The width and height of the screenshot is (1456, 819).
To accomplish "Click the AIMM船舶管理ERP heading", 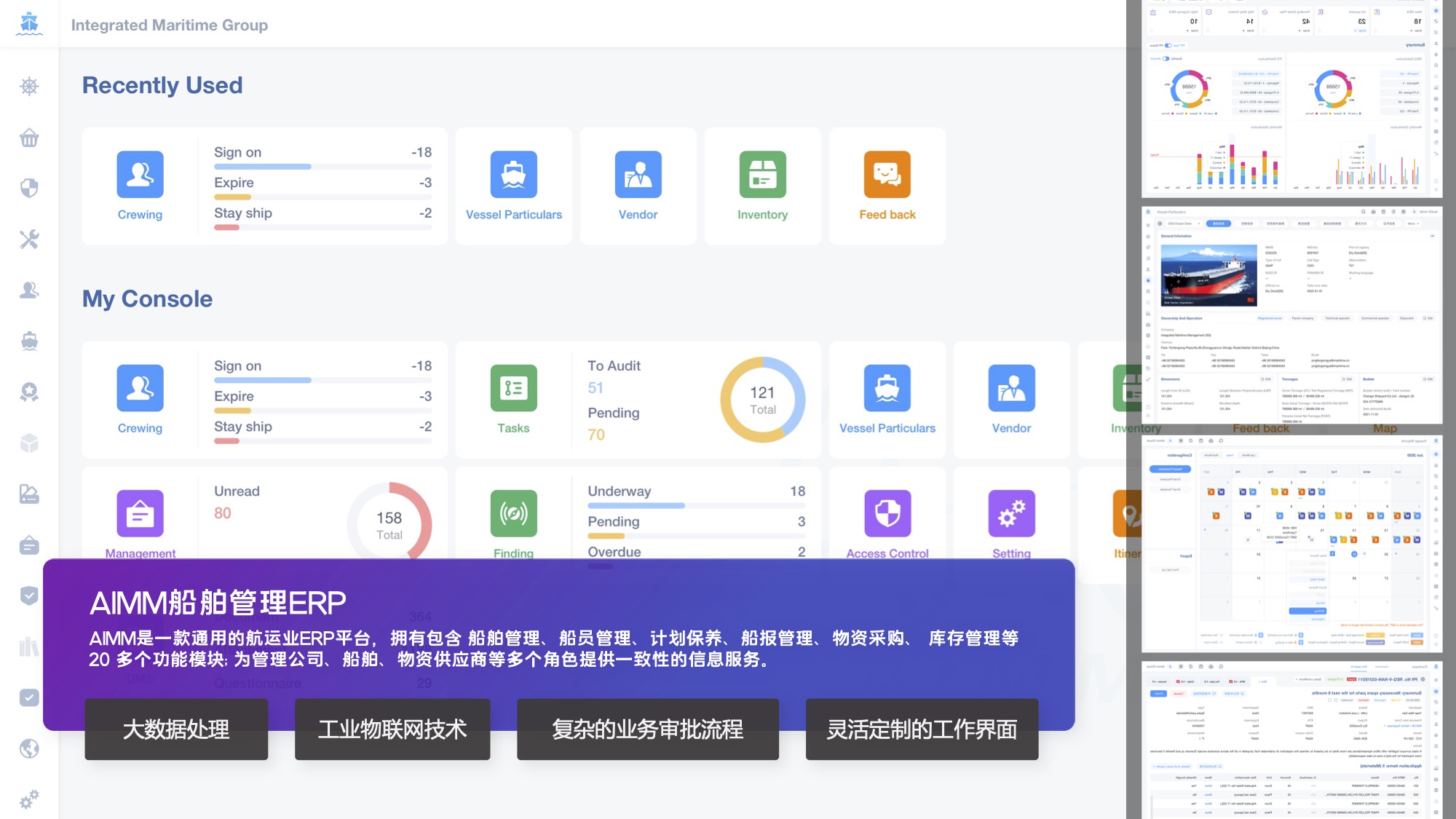I will click(x=218, y=603).
